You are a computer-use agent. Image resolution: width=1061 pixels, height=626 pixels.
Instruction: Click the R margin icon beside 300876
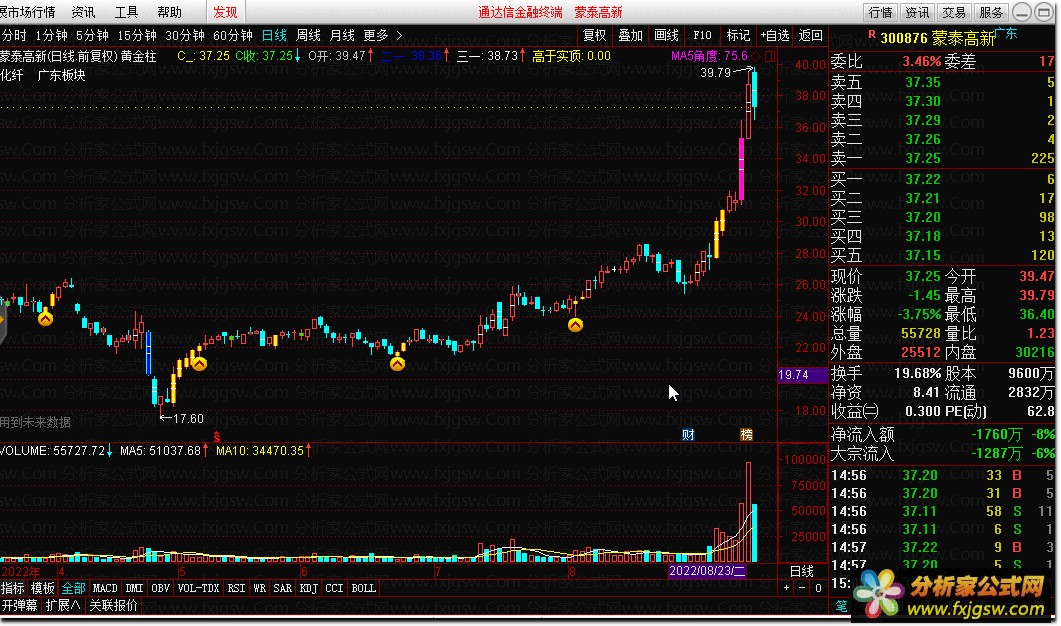872,34
